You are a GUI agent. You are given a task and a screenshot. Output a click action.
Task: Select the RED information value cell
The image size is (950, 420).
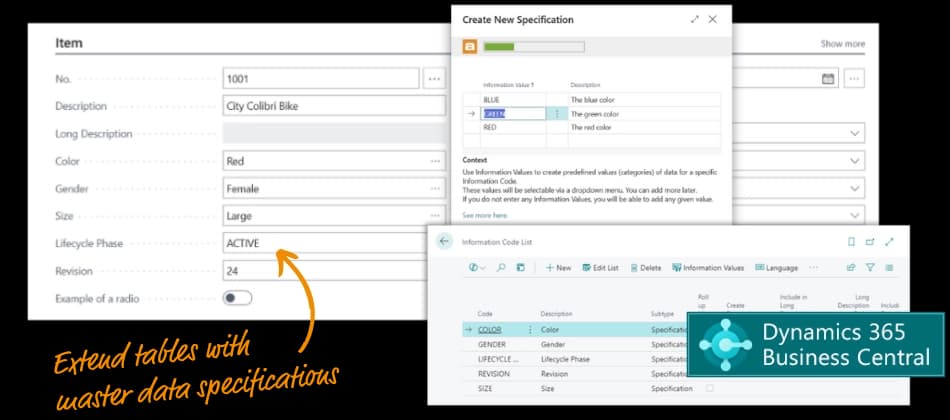pyautogui.click(x=513, y=127)
